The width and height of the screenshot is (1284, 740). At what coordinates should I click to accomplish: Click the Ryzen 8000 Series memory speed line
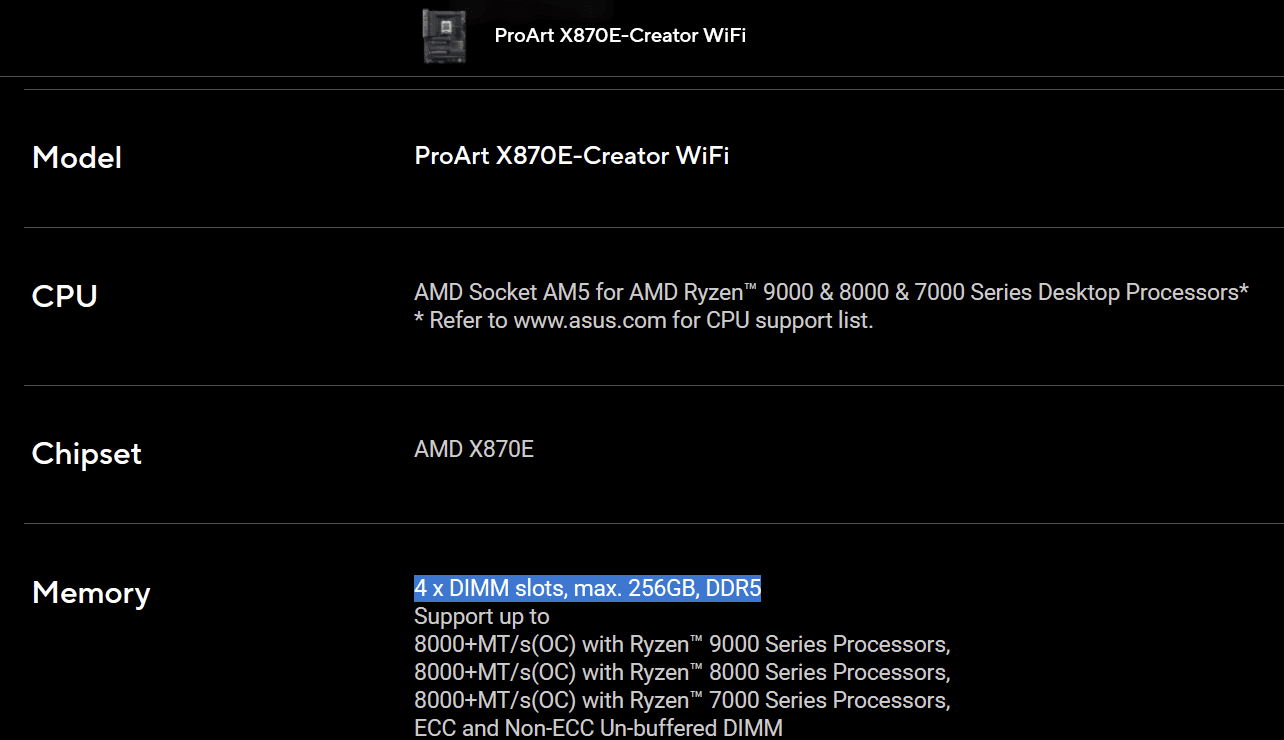coord(681,672)
